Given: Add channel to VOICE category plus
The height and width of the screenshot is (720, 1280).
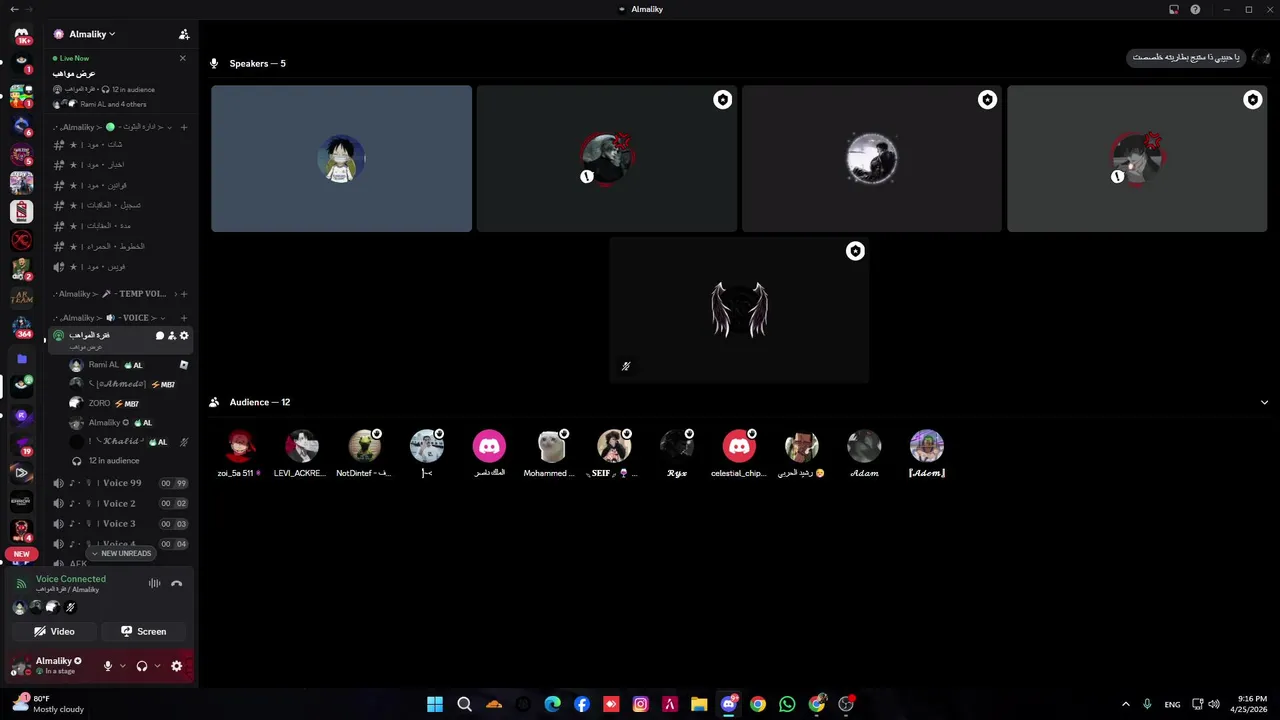Looking at the screenshot, I should pos(184,318).
